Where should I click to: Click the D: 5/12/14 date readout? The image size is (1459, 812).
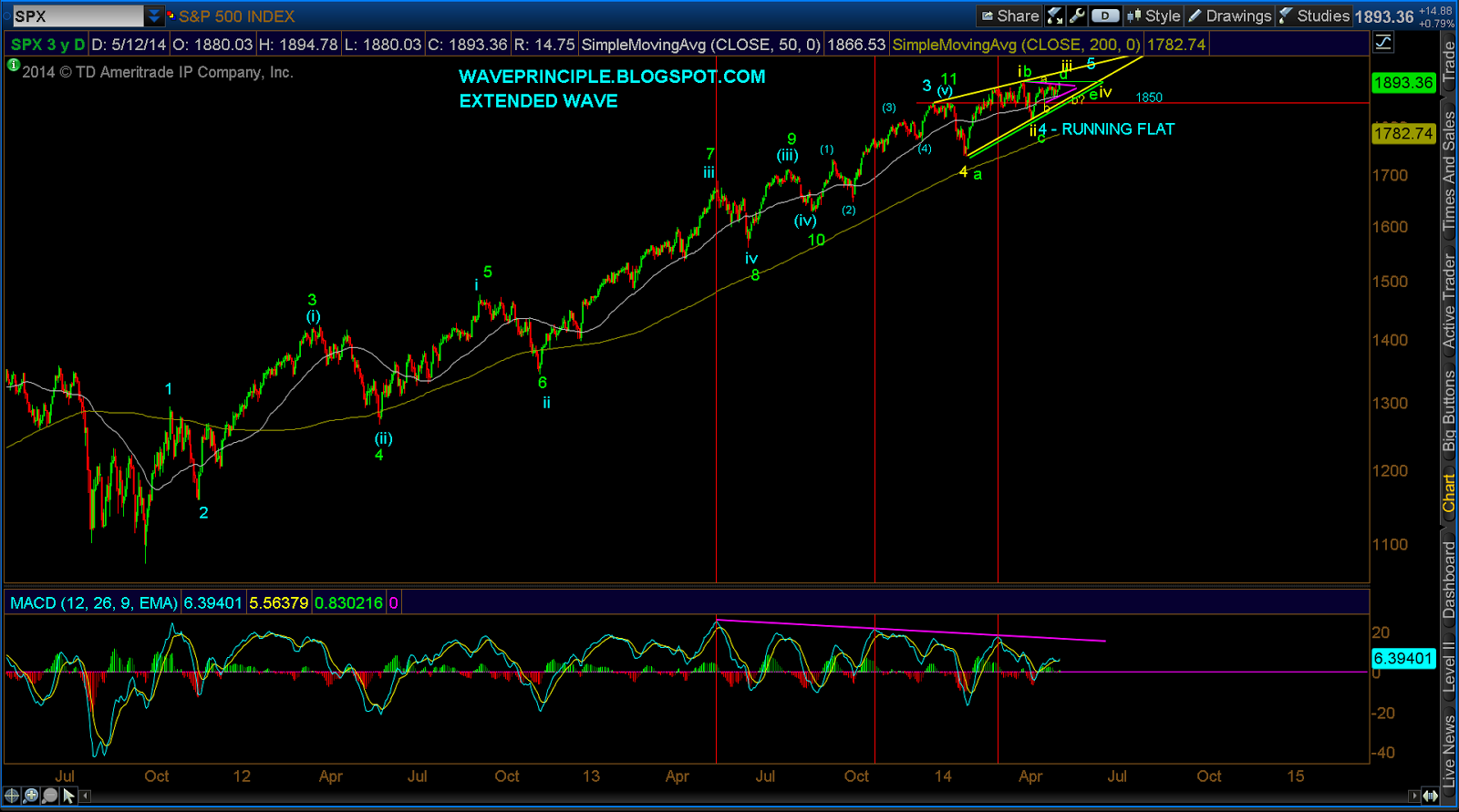coord(129,44)
